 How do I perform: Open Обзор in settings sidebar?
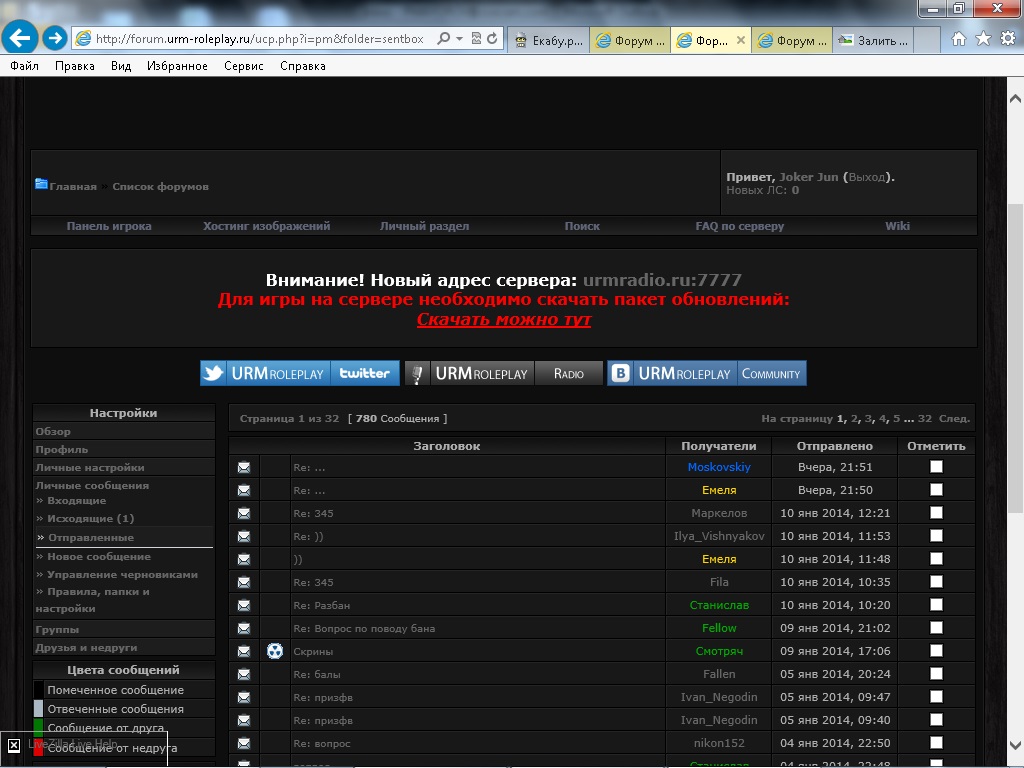pyautogui.click(x=53, y=432)
